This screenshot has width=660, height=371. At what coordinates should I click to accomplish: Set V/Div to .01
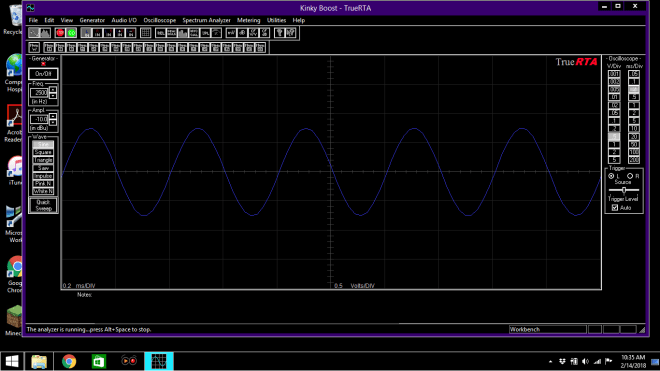tap(614, 97)
